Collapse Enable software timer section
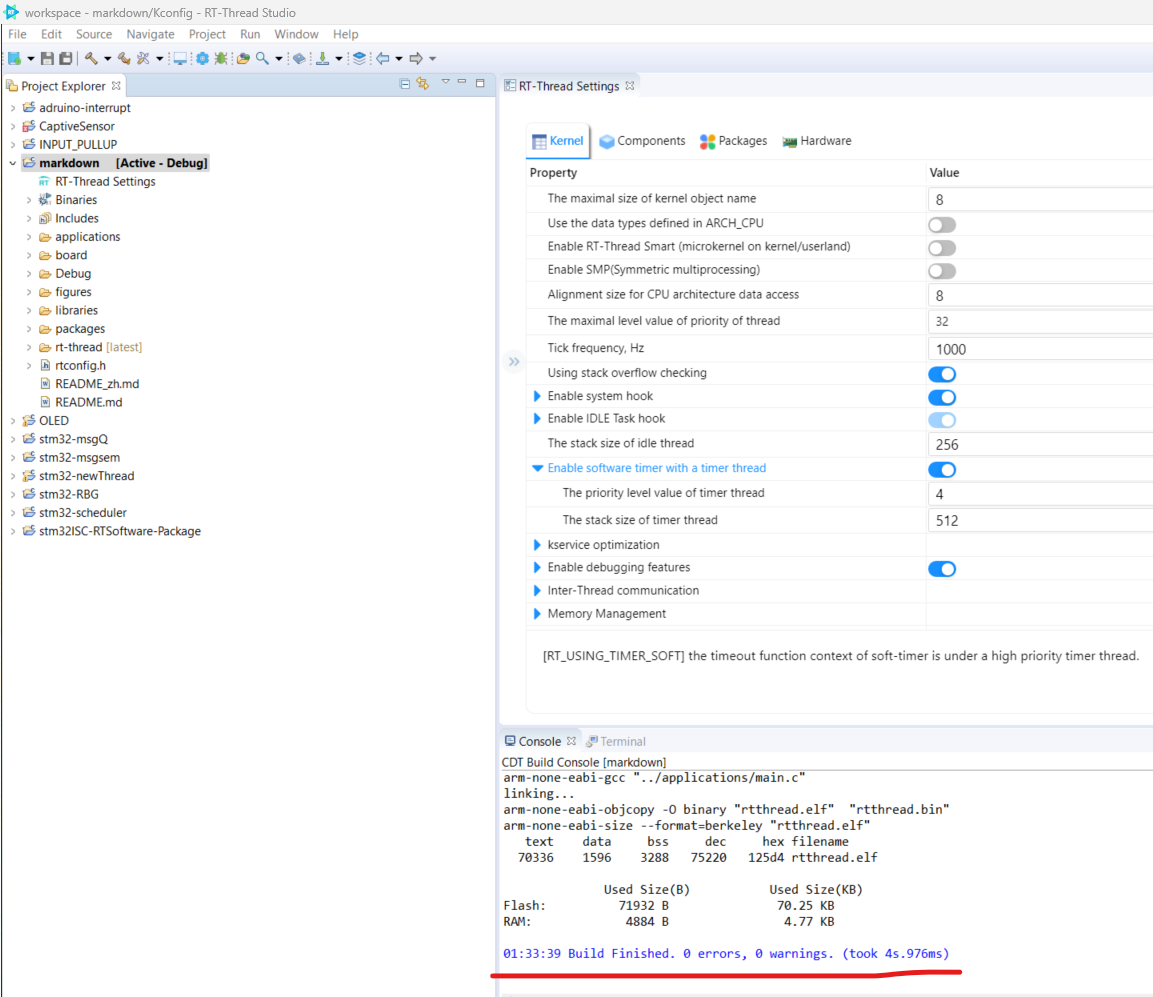1153x997 pixels. [x=538, y=468]
